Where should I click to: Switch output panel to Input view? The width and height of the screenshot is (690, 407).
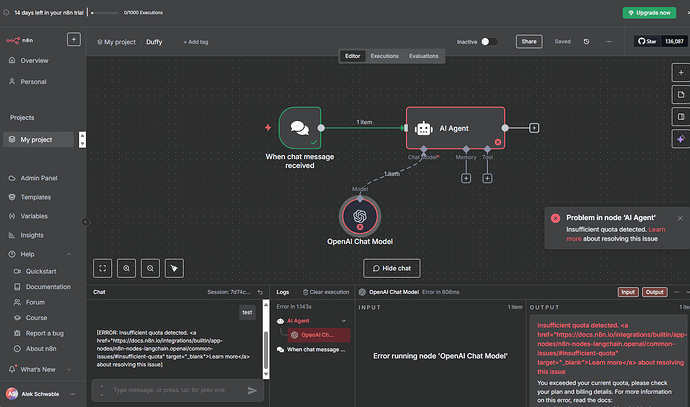coord(627,292)
